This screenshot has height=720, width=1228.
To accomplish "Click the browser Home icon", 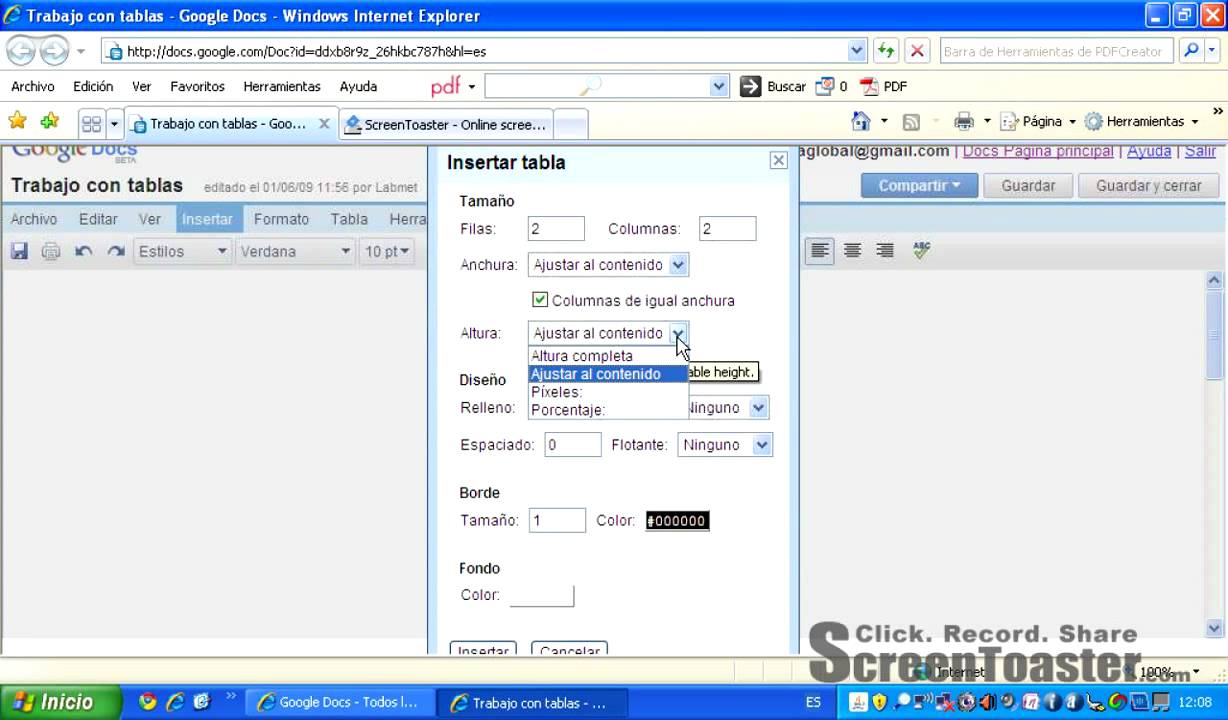I will (x=860, y=121).
